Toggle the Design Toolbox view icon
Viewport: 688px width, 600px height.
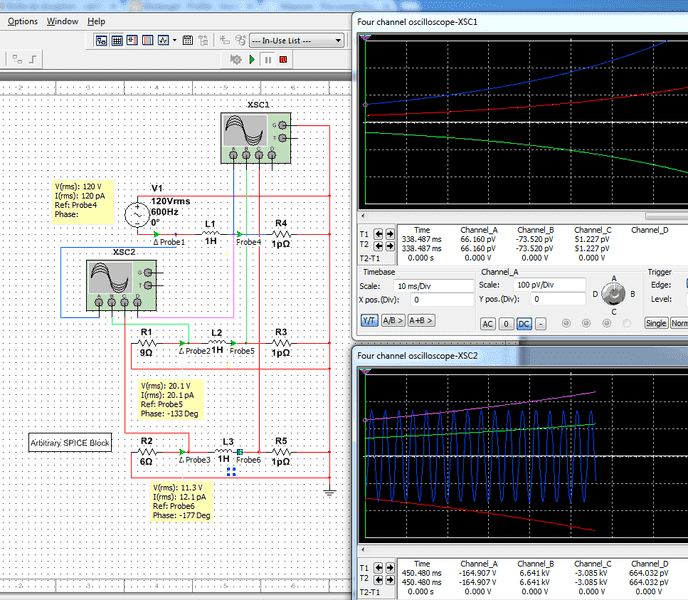(101, 41)
